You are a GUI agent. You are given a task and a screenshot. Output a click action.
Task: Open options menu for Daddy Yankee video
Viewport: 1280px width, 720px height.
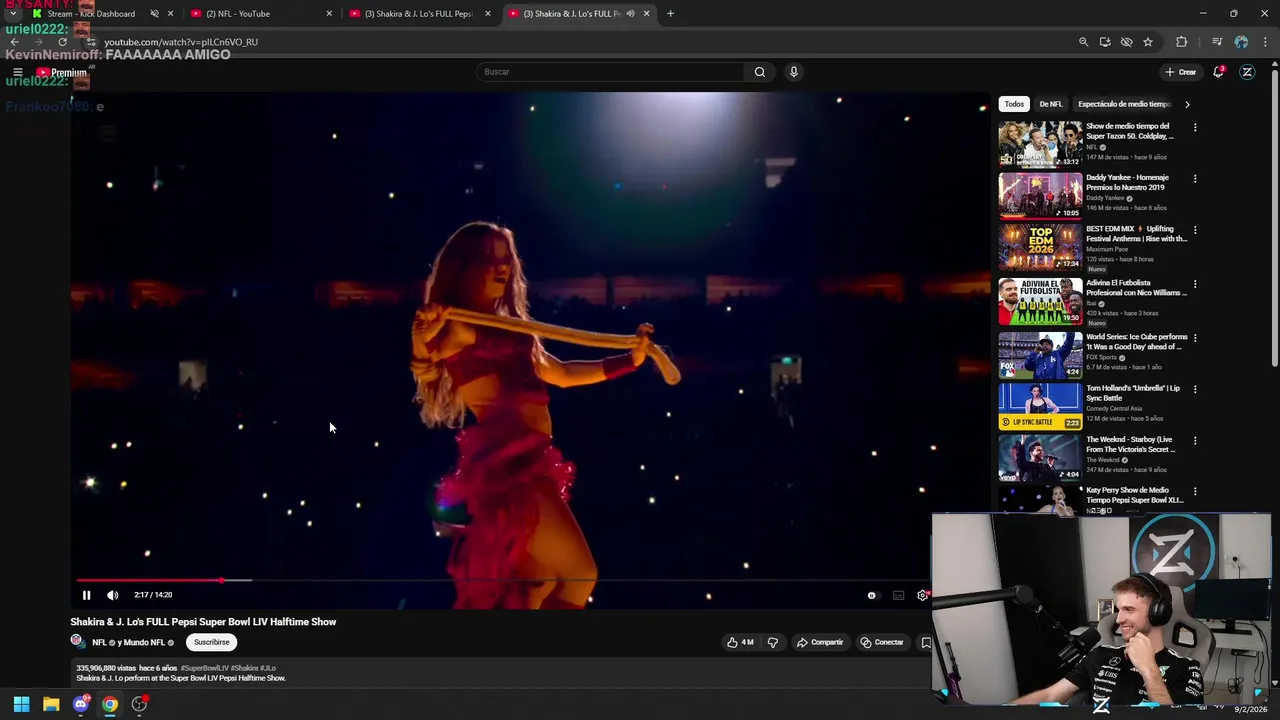pos(1195,179)
